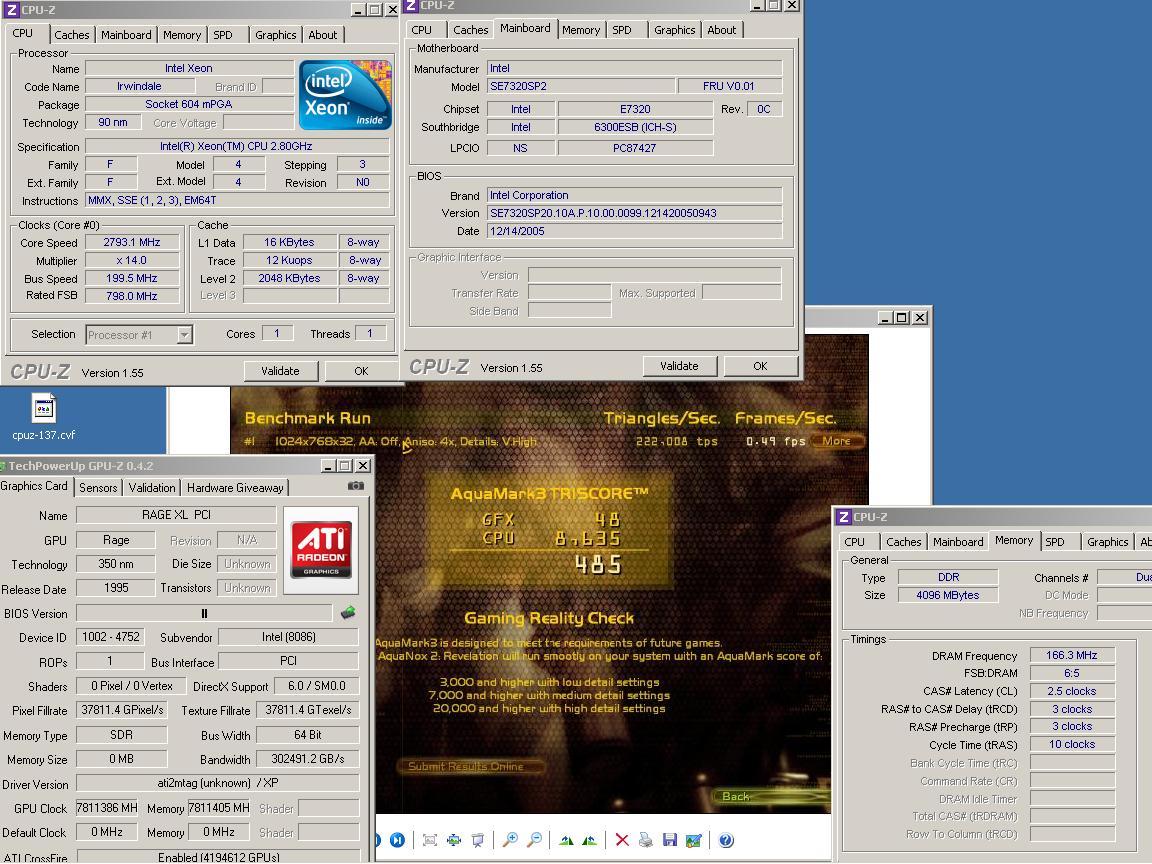Open the Validation tab in GPU-Z
The image size is (1152, 864).
pos(152,488)
